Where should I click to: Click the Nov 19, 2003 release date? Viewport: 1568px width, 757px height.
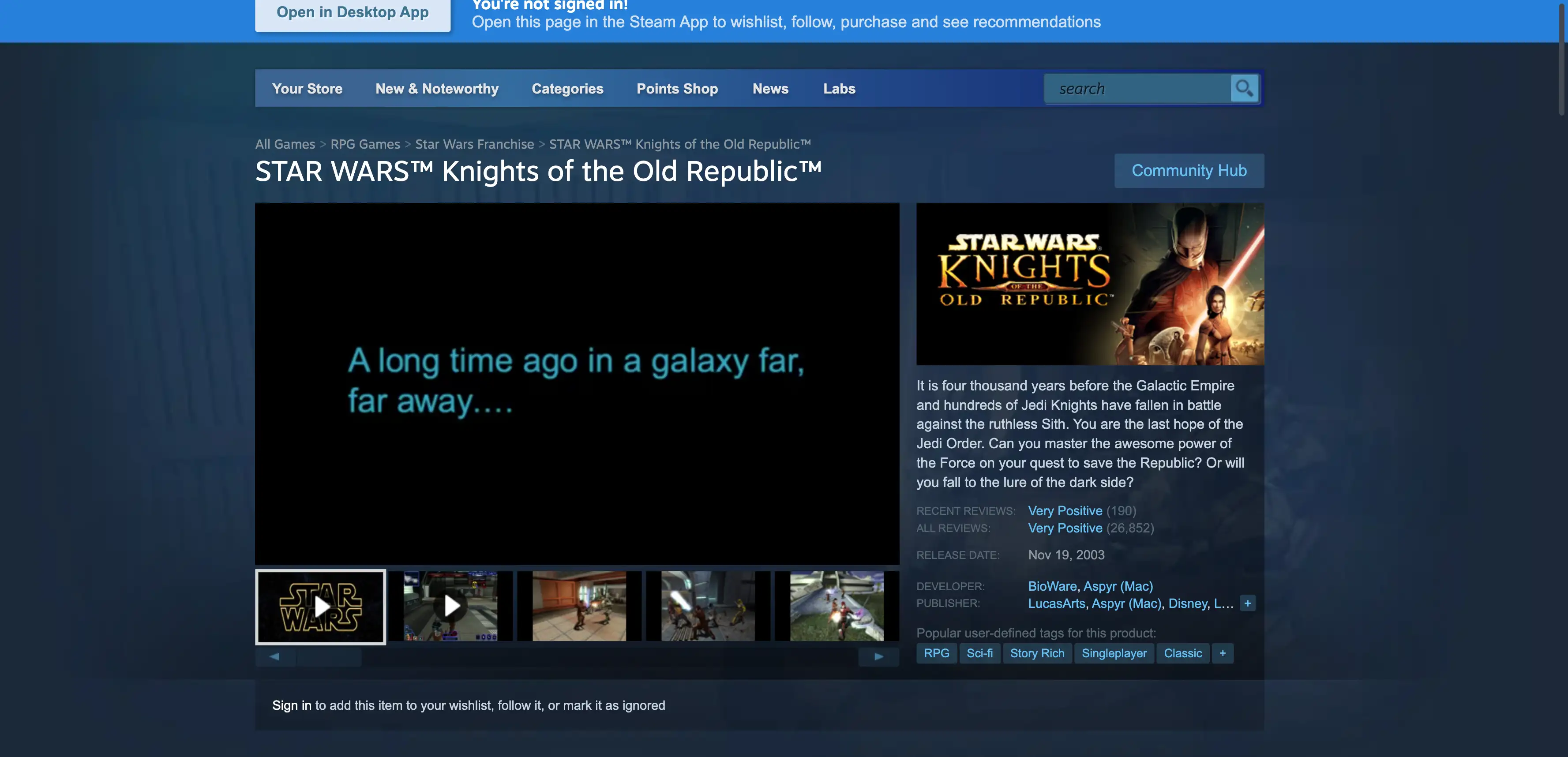tap(1066, 555)
